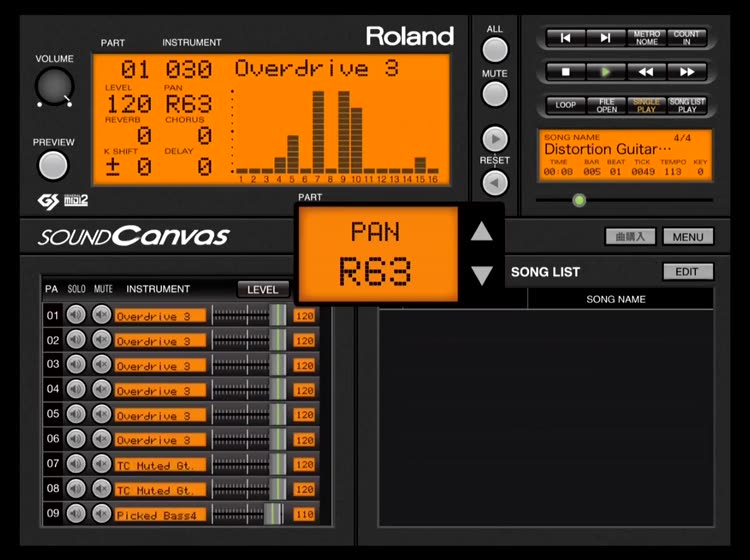Click part 01 level fader
The height and width of the screenshot is (560, 750).
tap(278, 316)
